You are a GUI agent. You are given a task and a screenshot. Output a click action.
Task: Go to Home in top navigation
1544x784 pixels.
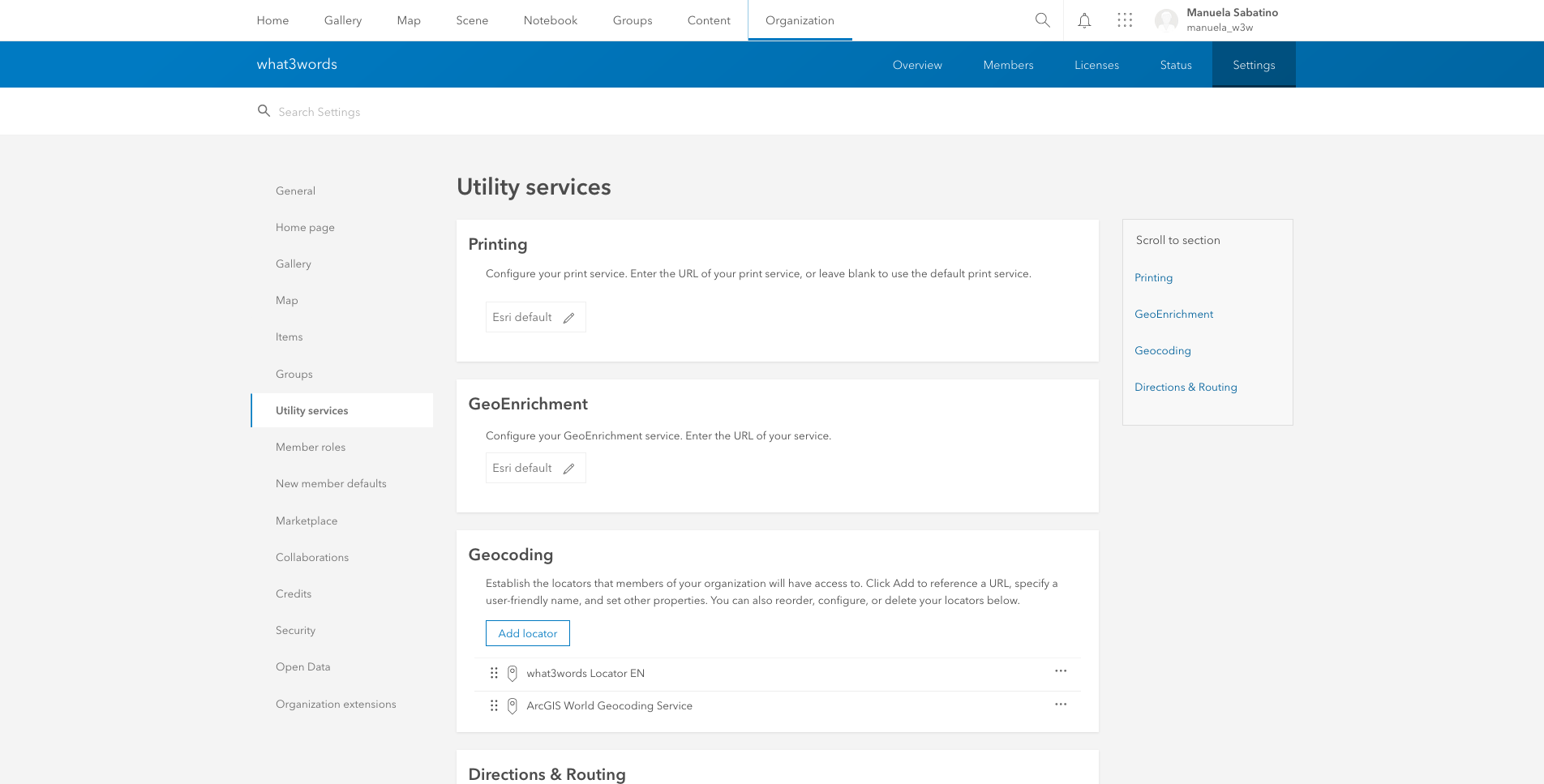[272, 20]
